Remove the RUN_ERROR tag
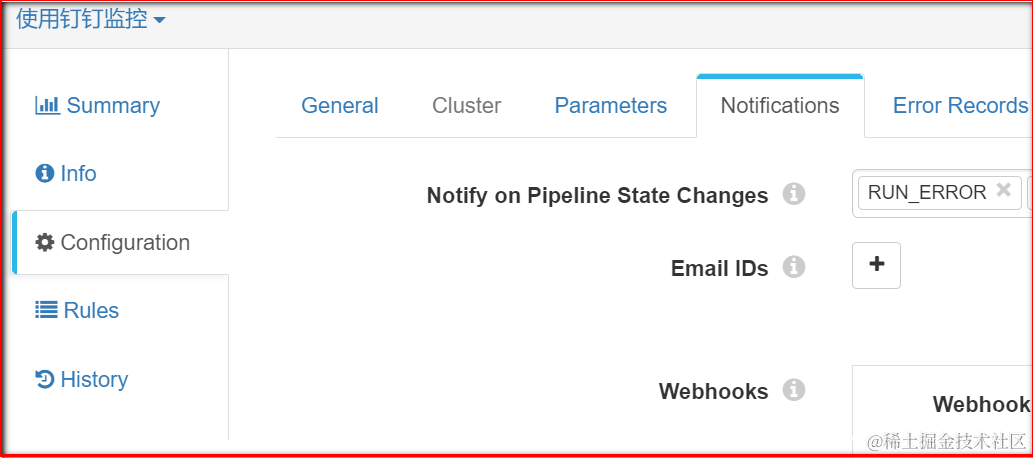This screenshot has height=458, width=1033. [x=1003, y=191]
